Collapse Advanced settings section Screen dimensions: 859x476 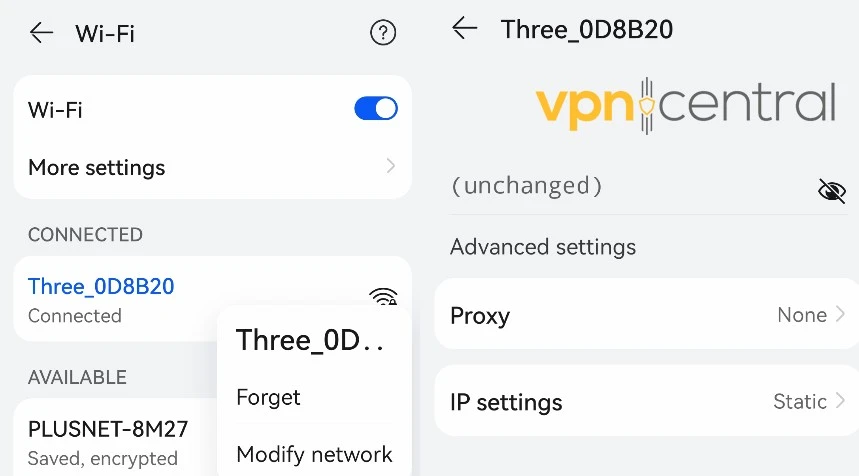543,247
